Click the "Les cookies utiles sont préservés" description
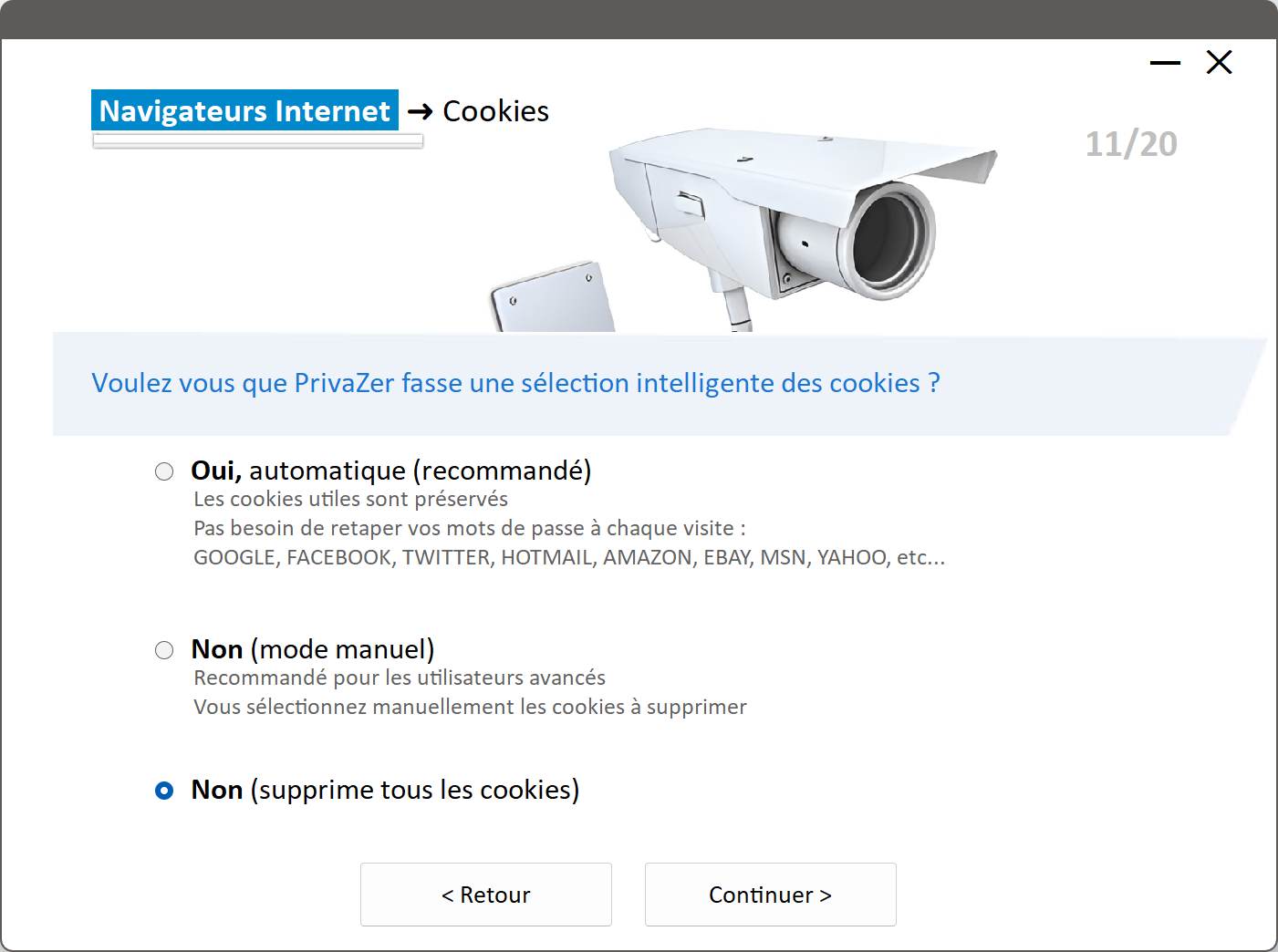 pos(350,500)
